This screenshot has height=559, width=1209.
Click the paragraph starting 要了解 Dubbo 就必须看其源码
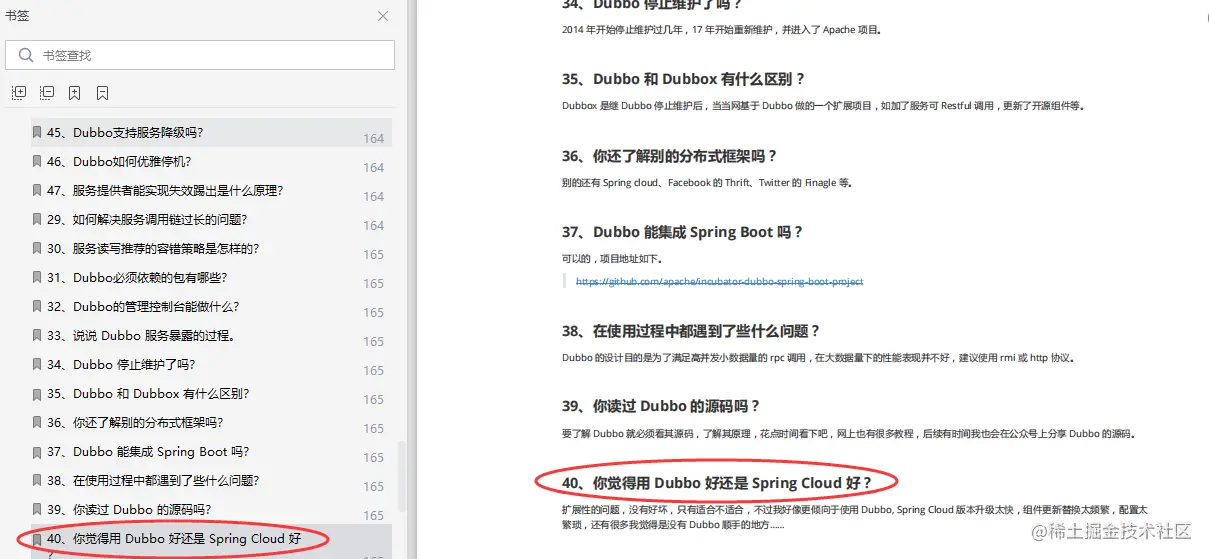pyautogui.click(x=849, y=434)
